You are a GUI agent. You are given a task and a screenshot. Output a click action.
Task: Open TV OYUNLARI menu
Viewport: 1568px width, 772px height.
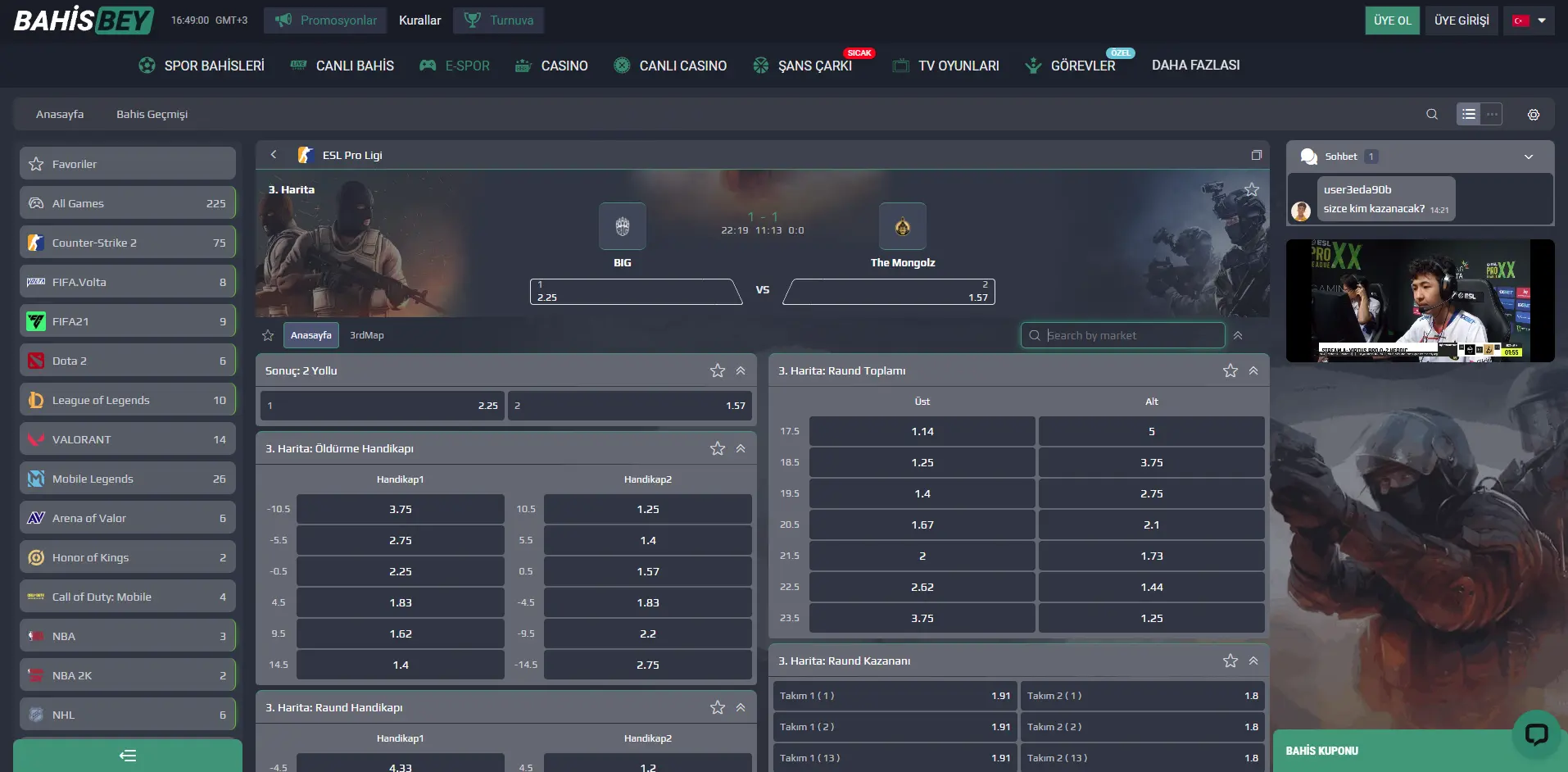(946, 66)
